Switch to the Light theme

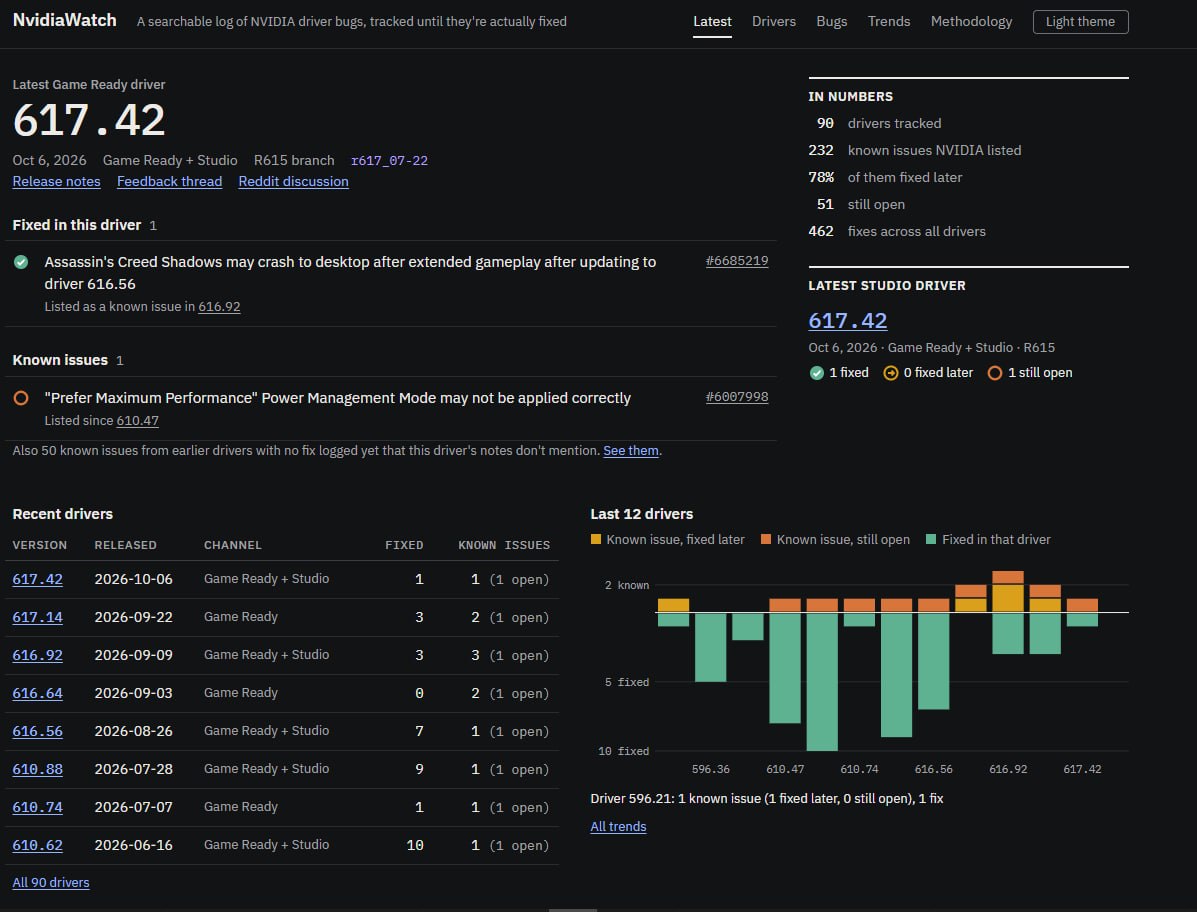1080,21
